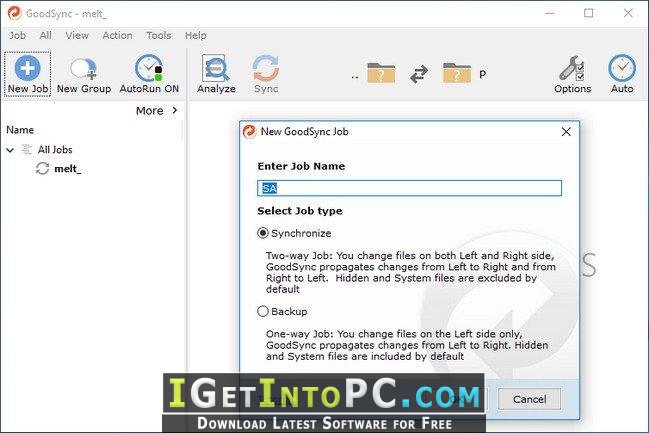The width and height of the screenshot is (649, 433).
Task: Click the Analyze magnifier icon
Action: [216, 69]
